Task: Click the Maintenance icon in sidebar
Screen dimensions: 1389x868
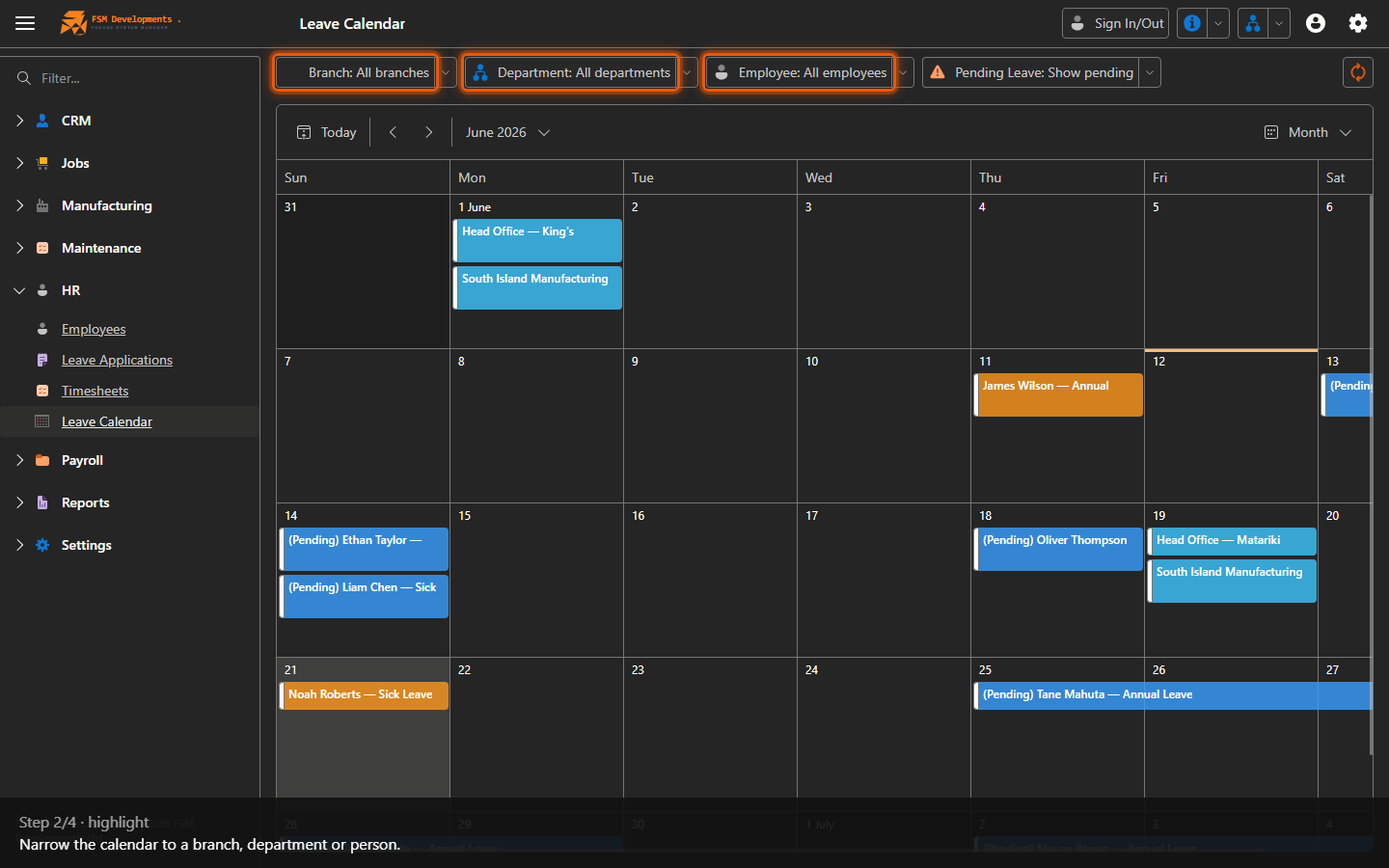Action: [42, 248]
